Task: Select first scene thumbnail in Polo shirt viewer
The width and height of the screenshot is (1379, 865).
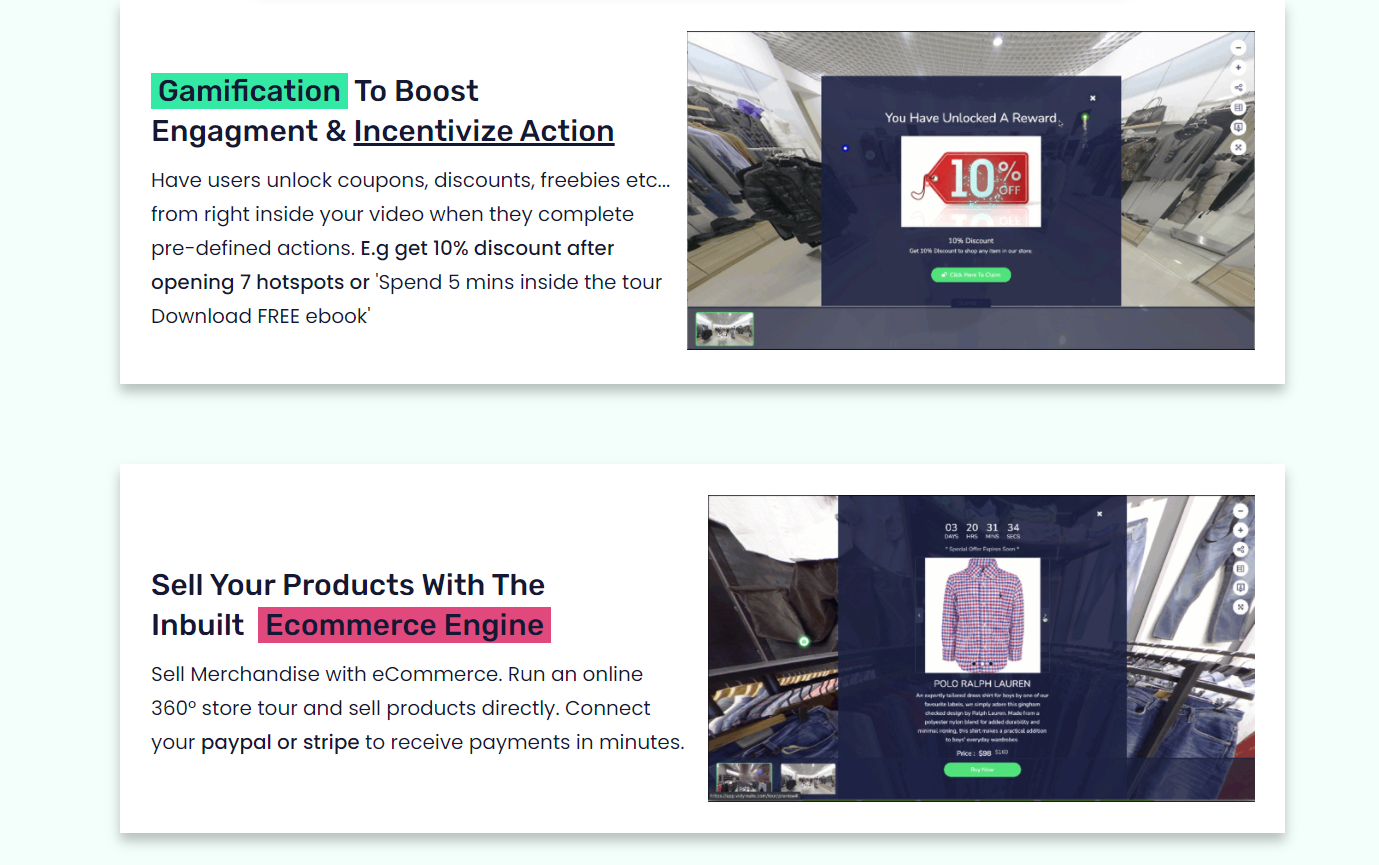Action: [x=745, y=778]
